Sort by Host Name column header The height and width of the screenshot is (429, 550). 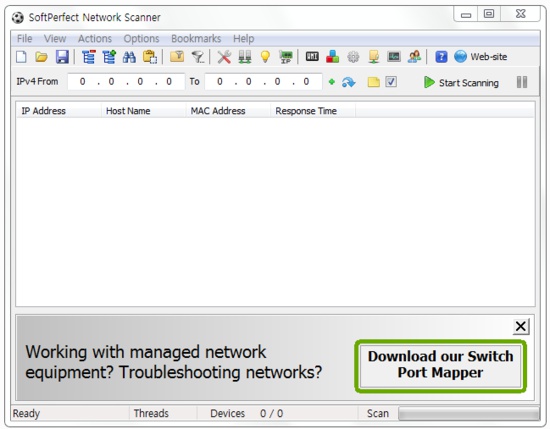143,111
